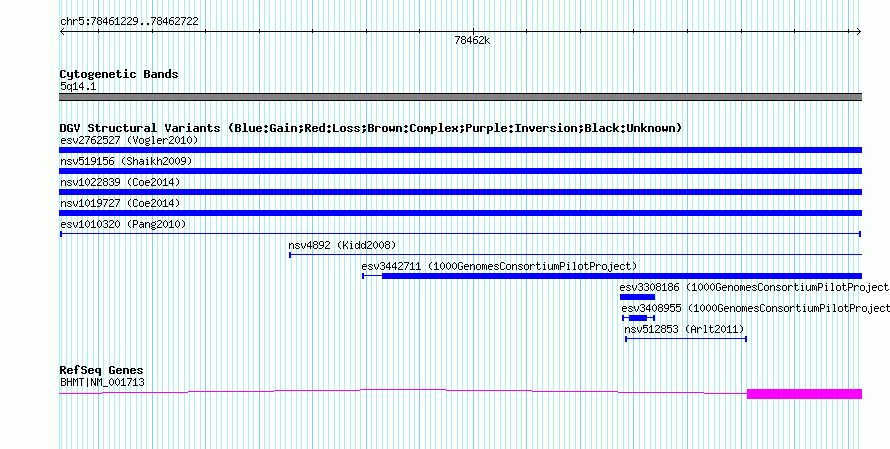Select the DGV Structural Variants track title
This screenshot has width=890, height=449.
371,128
